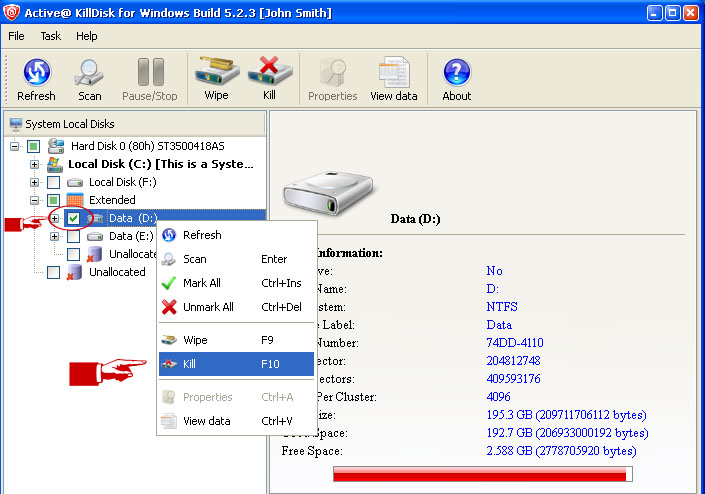Expand the Data (E:) tree node
The image size is (705, 494).
click(x=54, y=236)
